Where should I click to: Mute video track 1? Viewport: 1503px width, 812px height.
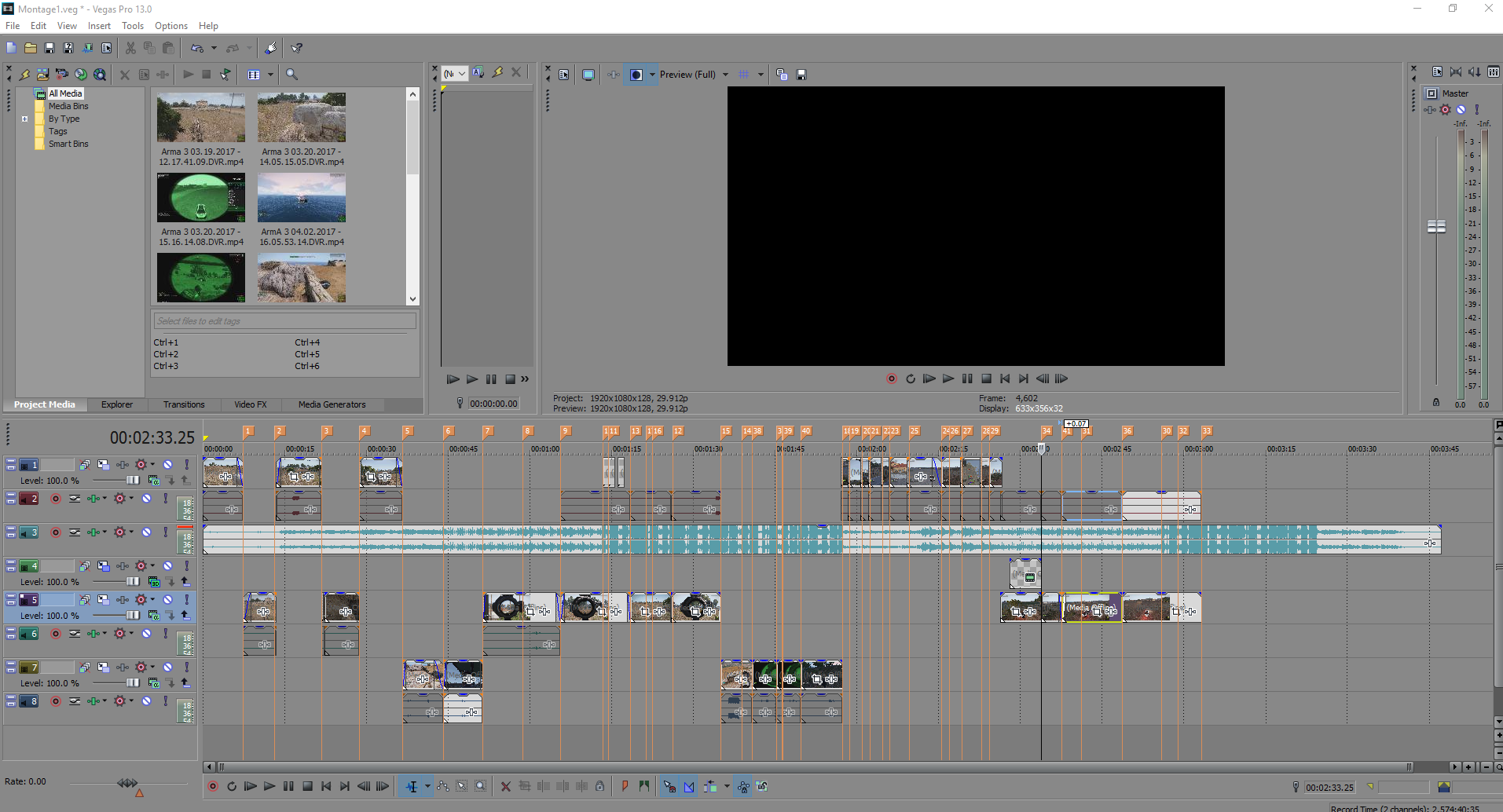tap(167, 465)
